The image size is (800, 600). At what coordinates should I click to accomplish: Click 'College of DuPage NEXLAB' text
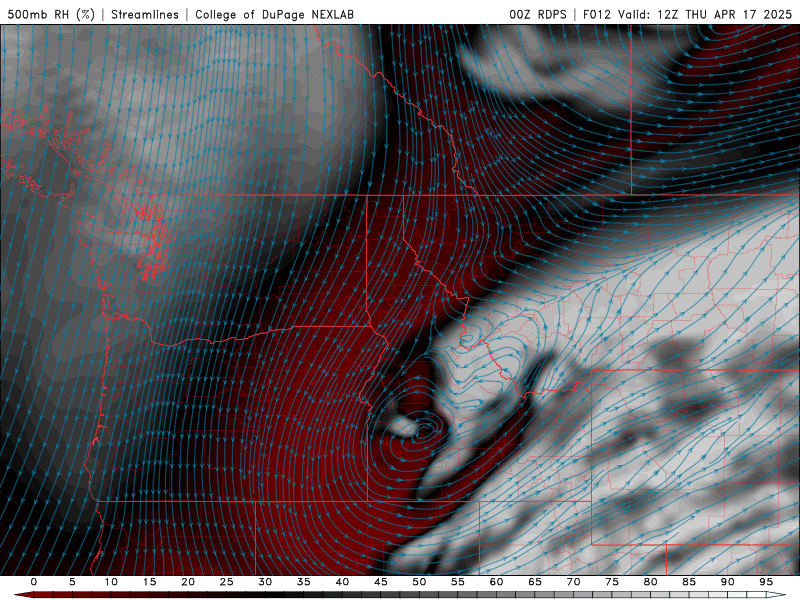coord(274,14)
